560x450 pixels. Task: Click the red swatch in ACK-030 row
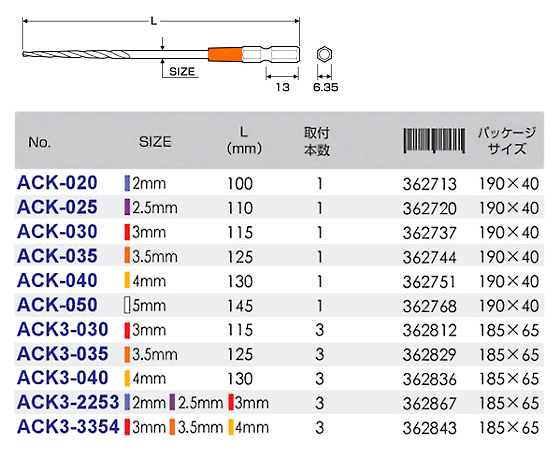pos(127,232)
